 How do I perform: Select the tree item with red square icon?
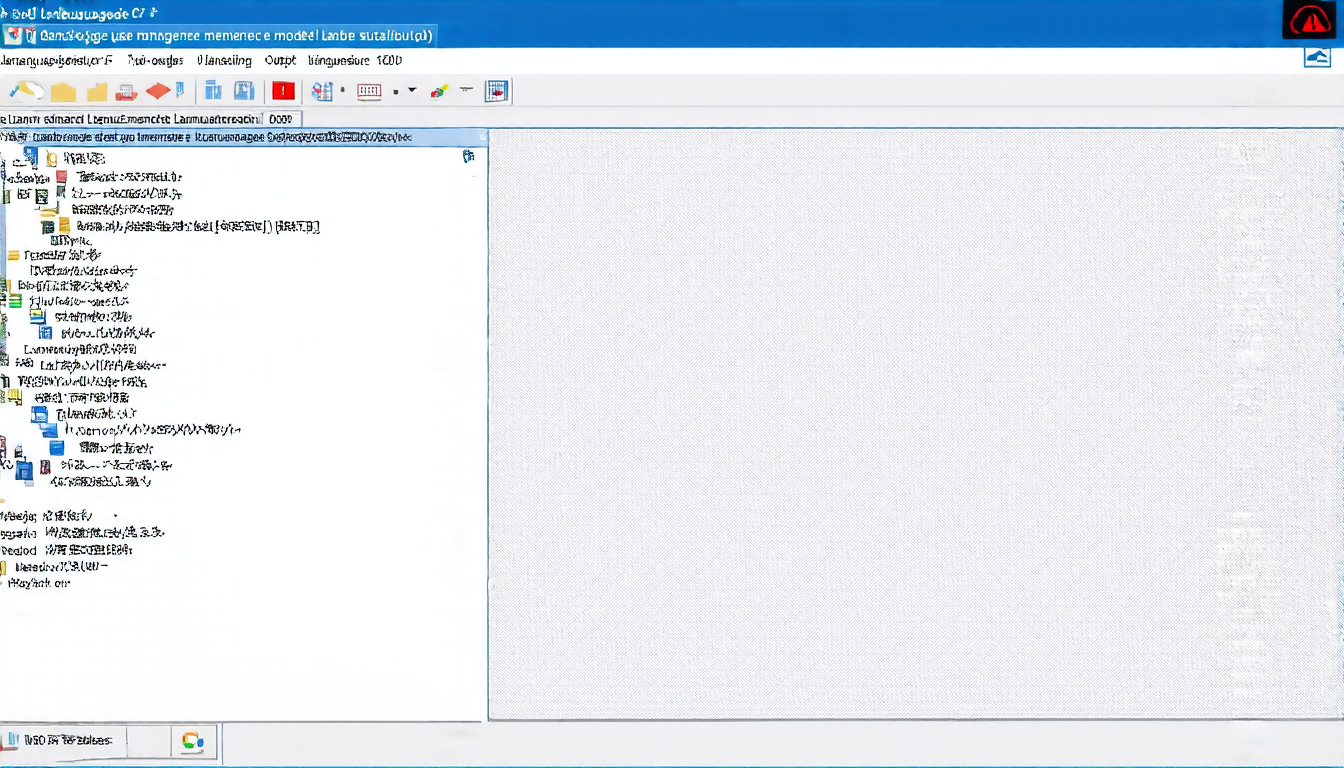coord(120,176)
